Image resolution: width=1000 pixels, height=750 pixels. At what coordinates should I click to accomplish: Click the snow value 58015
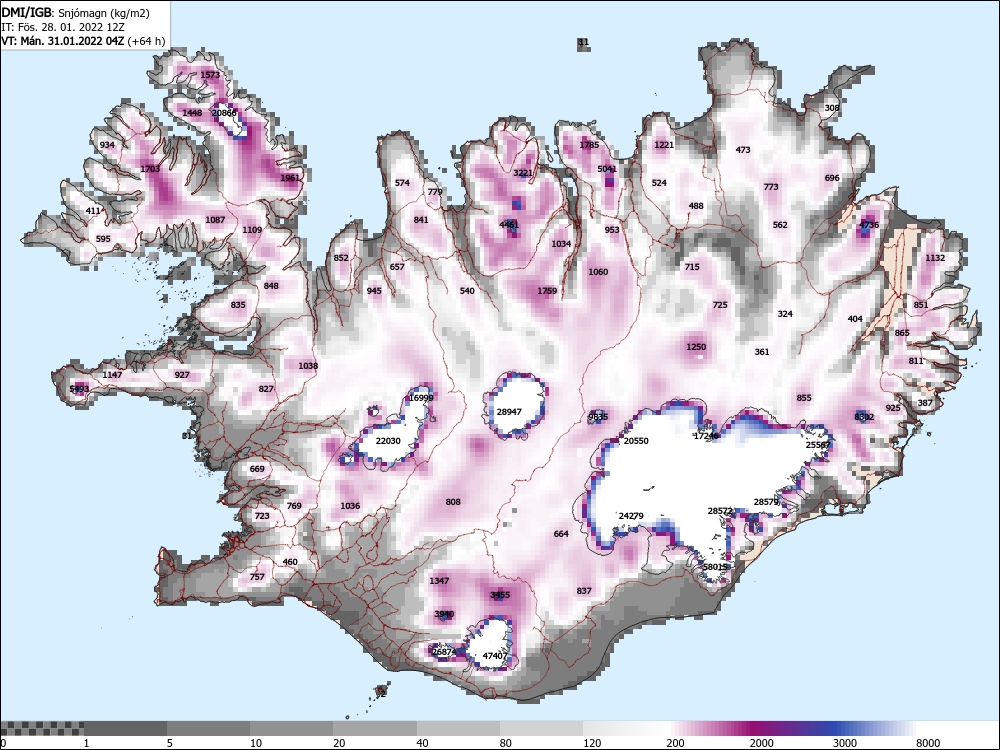[x=715, y=566]
